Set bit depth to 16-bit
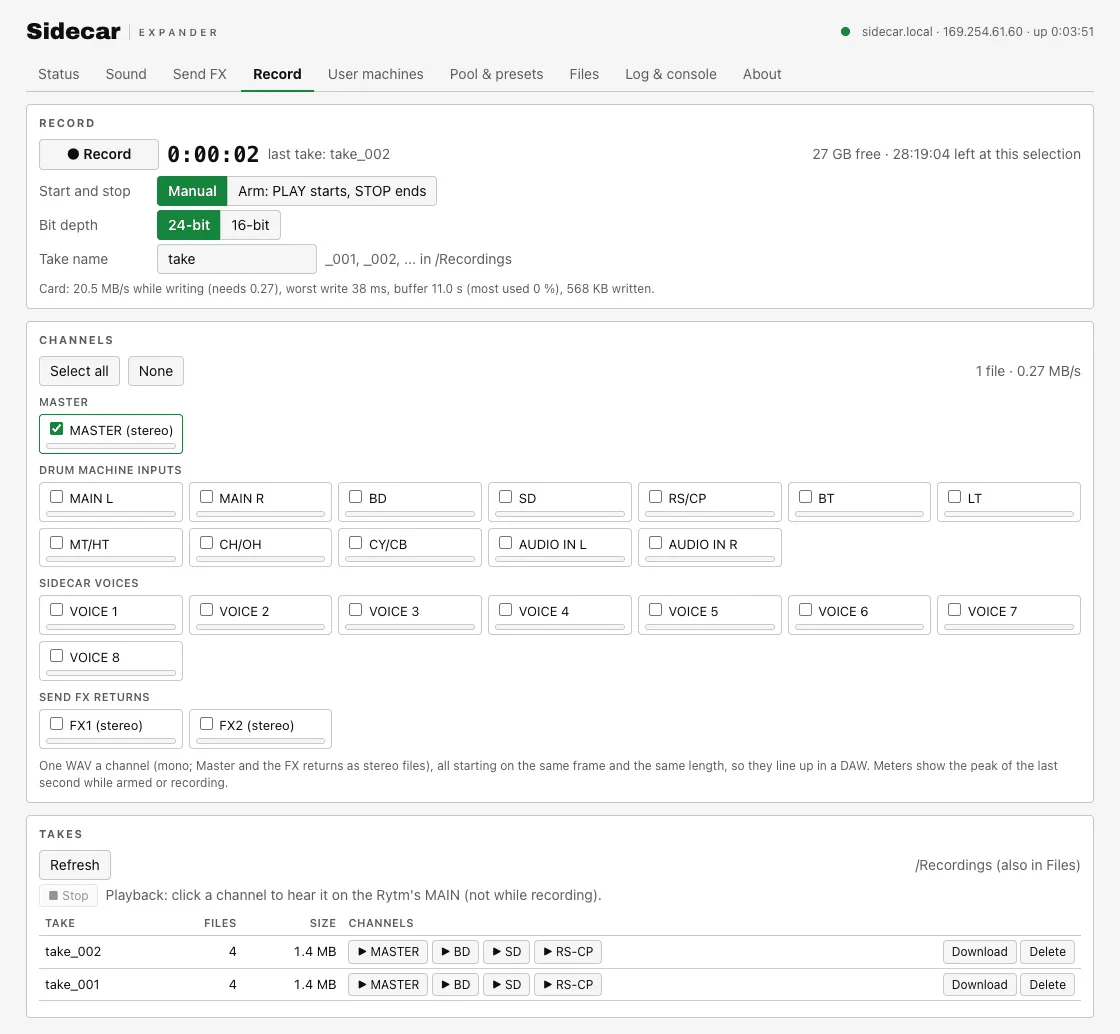1120x1034 pixels. [250, 225]
